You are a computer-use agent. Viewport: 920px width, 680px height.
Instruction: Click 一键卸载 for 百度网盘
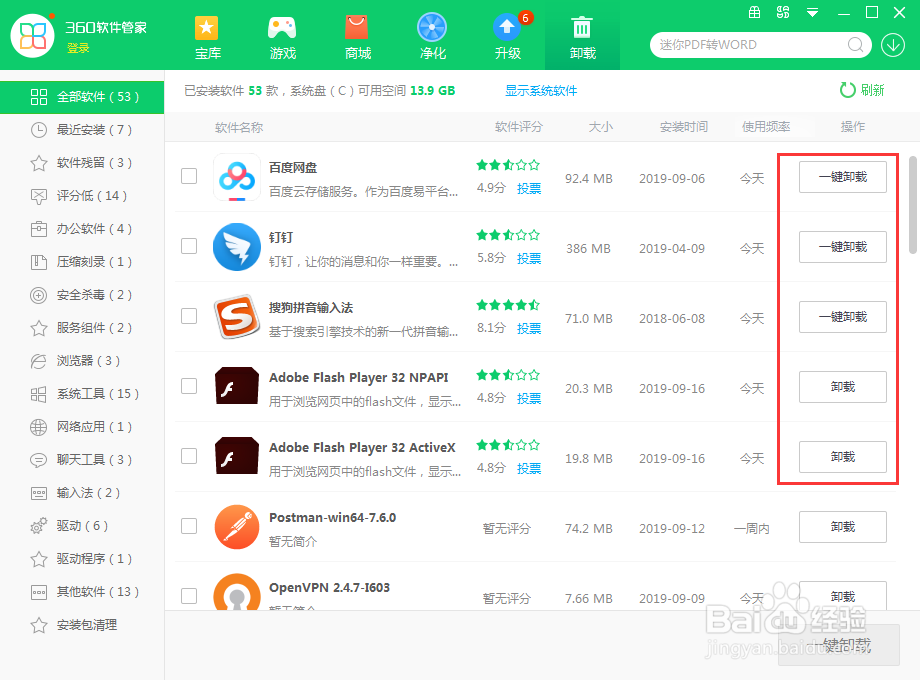point(842,176)
